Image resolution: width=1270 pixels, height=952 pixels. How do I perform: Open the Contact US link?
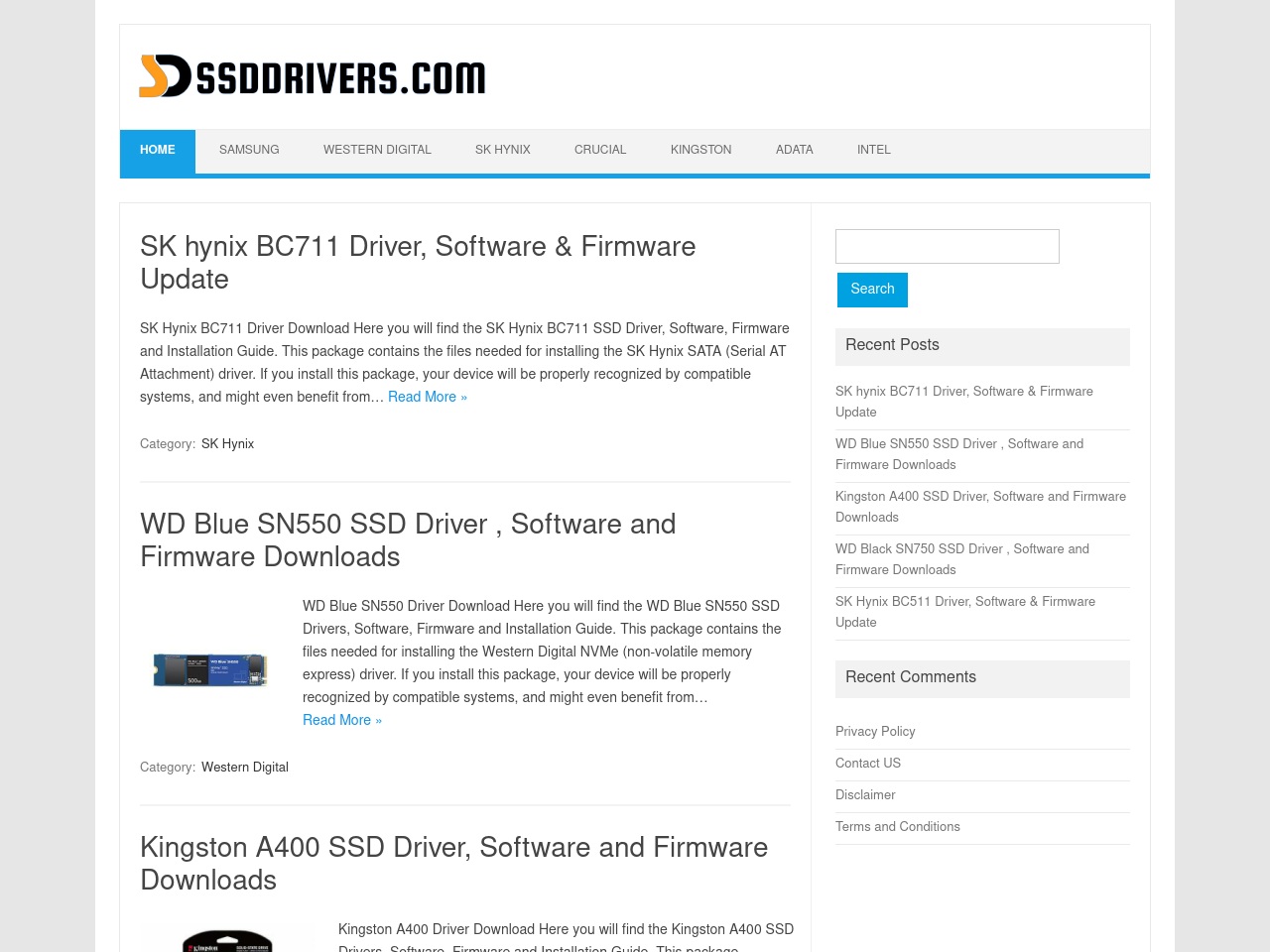pyautogui.click(x=868, y=764)
